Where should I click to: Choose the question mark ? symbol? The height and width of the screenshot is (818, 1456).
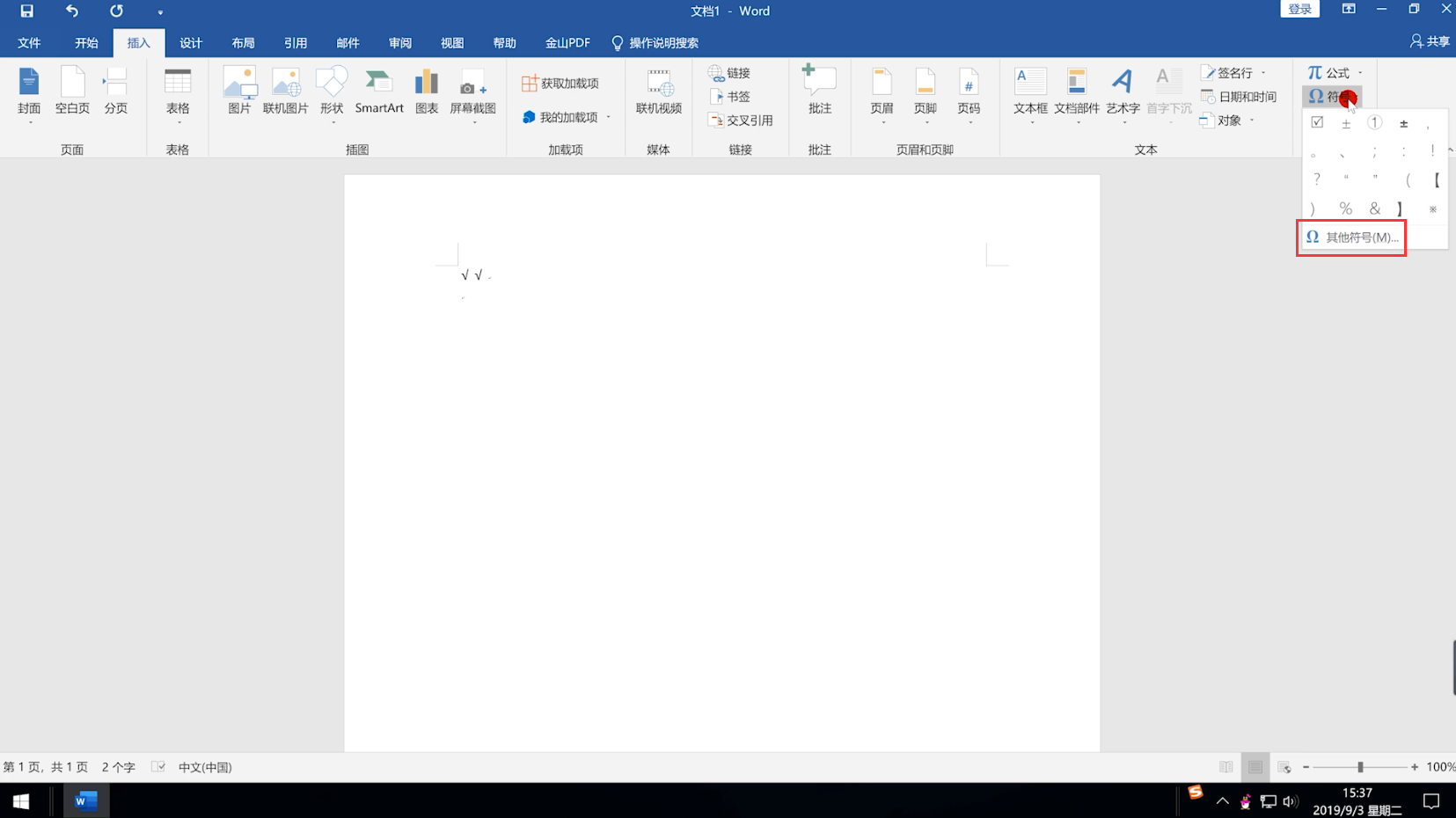[x=1317, y=179]
